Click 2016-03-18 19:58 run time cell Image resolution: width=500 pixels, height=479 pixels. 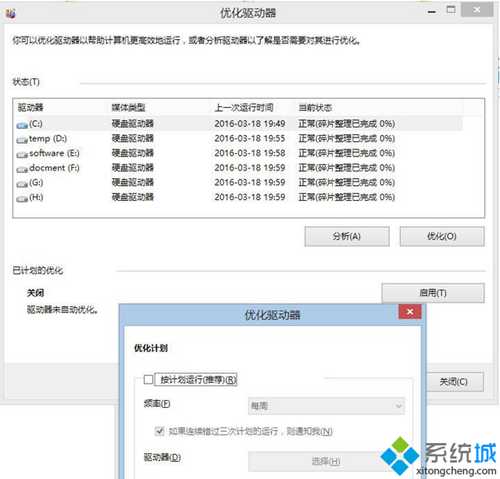250,153
